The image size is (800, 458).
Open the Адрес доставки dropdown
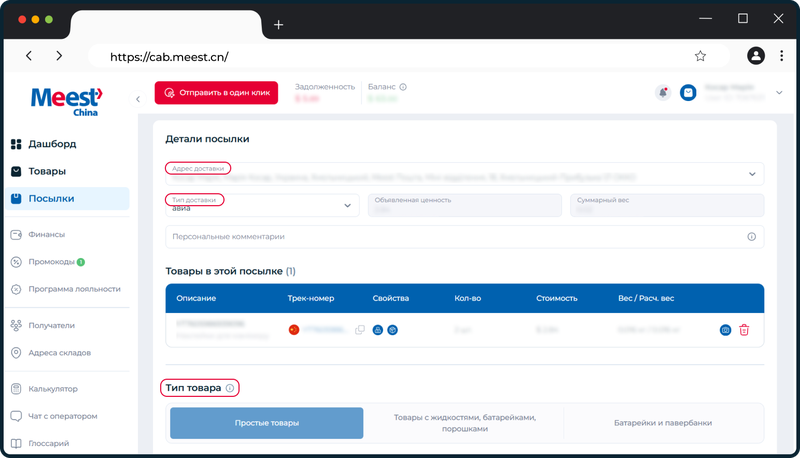point(464,174)
